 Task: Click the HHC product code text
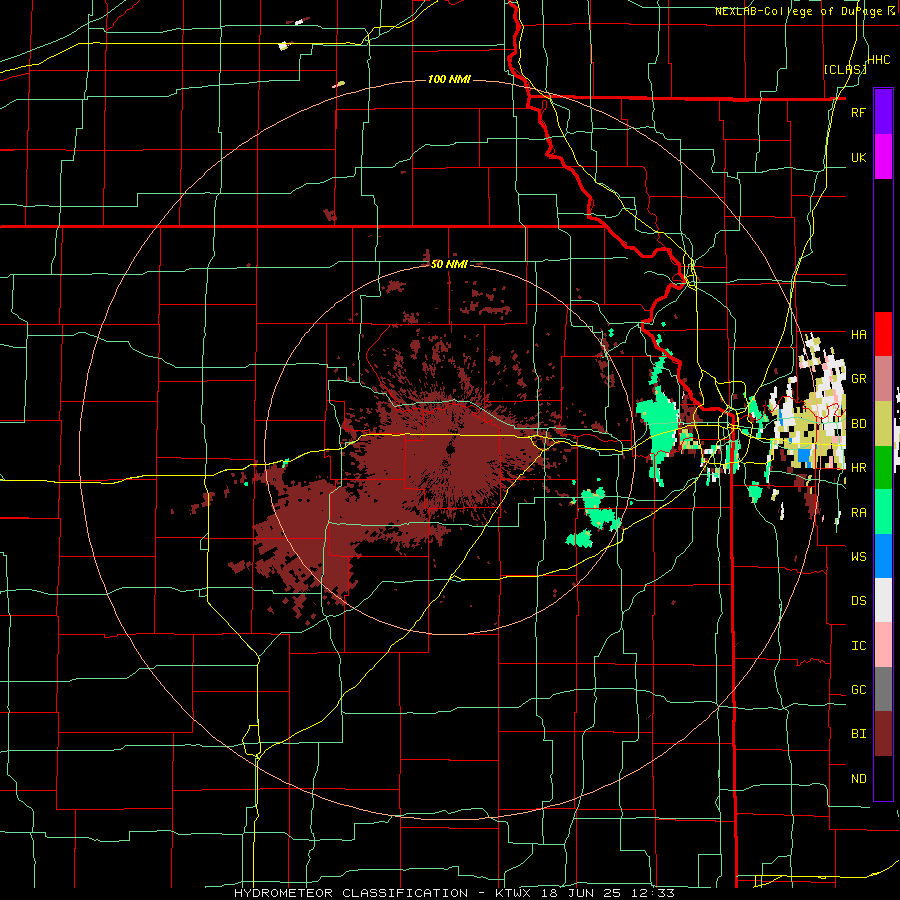click(x=879, y=60)
